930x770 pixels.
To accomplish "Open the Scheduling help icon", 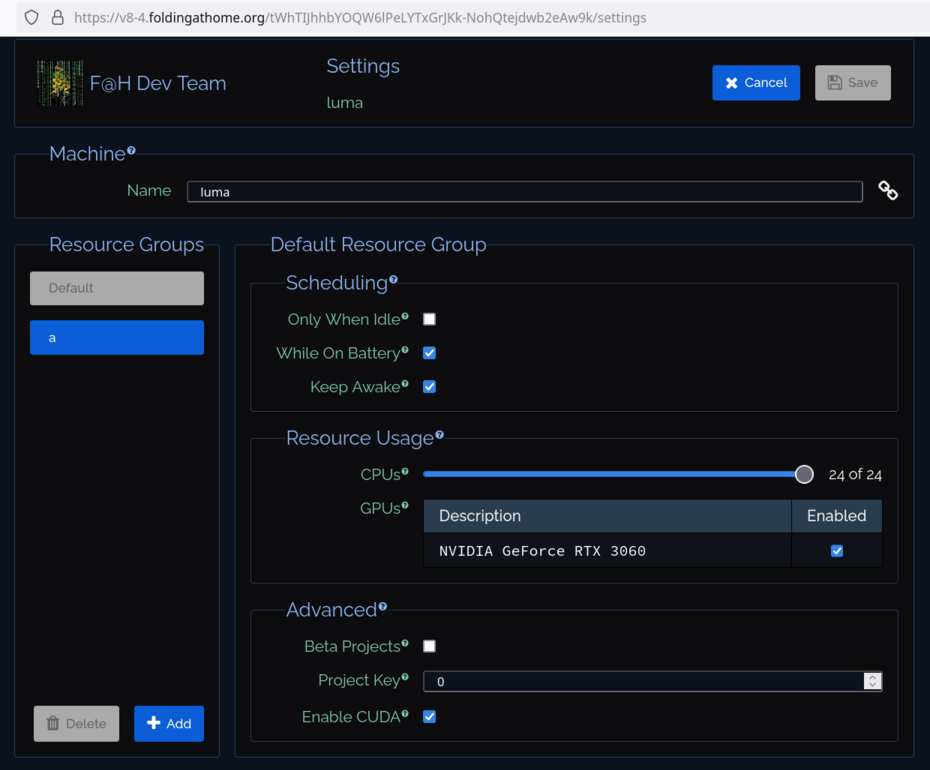I will coord(393,279).
